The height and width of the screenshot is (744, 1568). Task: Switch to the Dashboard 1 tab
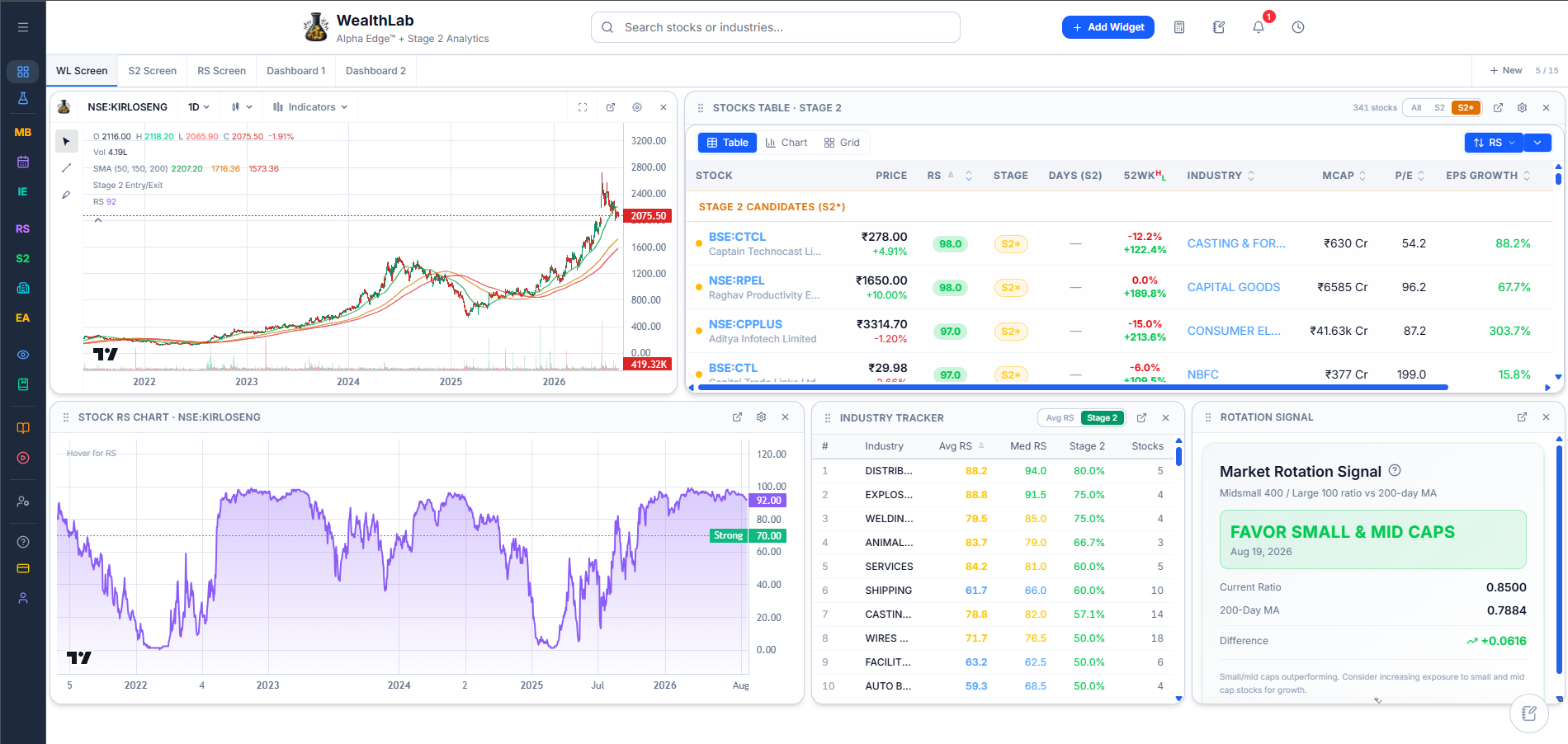point(296,71)
